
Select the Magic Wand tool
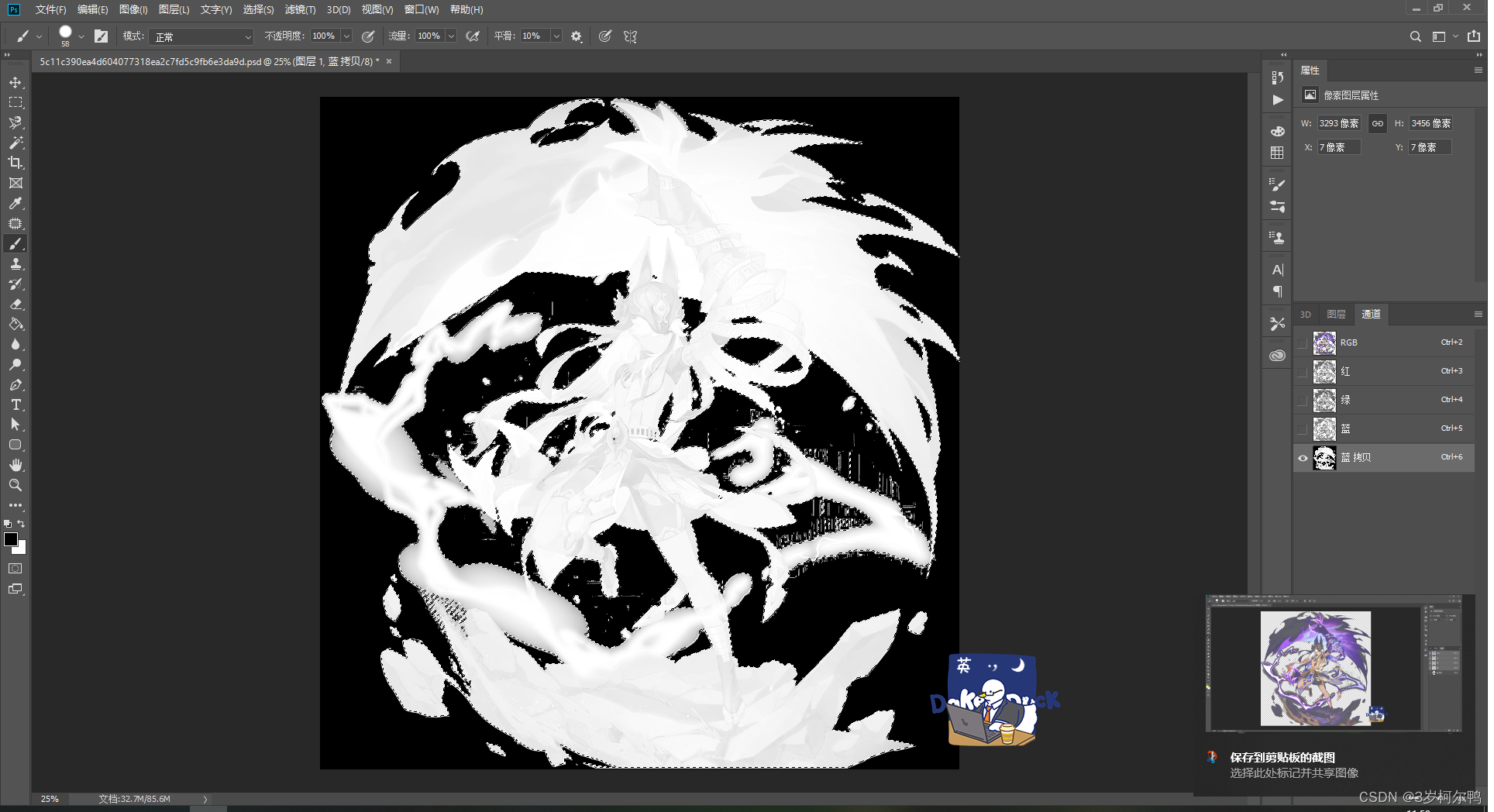click(x=15, y=143)
